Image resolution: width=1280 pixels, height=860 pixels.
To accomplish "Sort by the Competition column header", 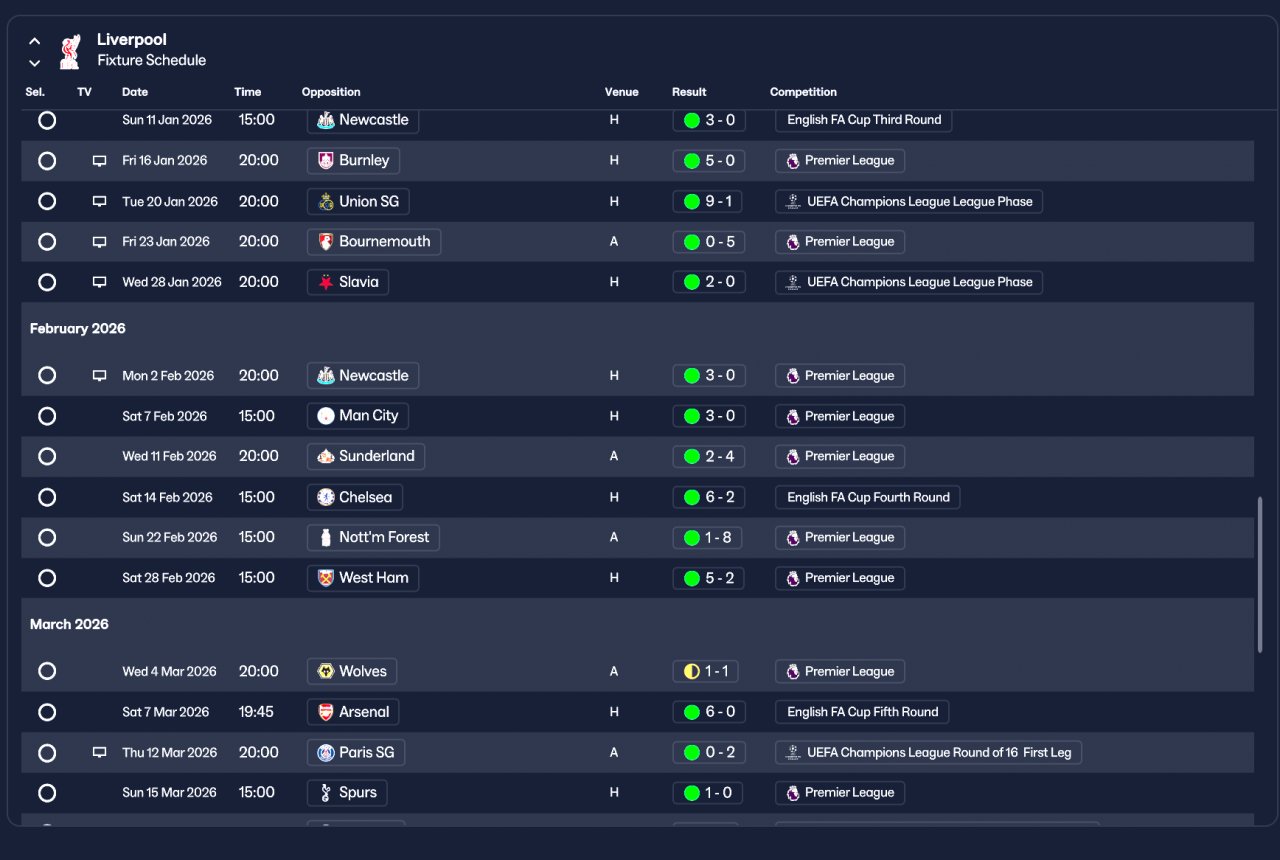I will [803, 92].
